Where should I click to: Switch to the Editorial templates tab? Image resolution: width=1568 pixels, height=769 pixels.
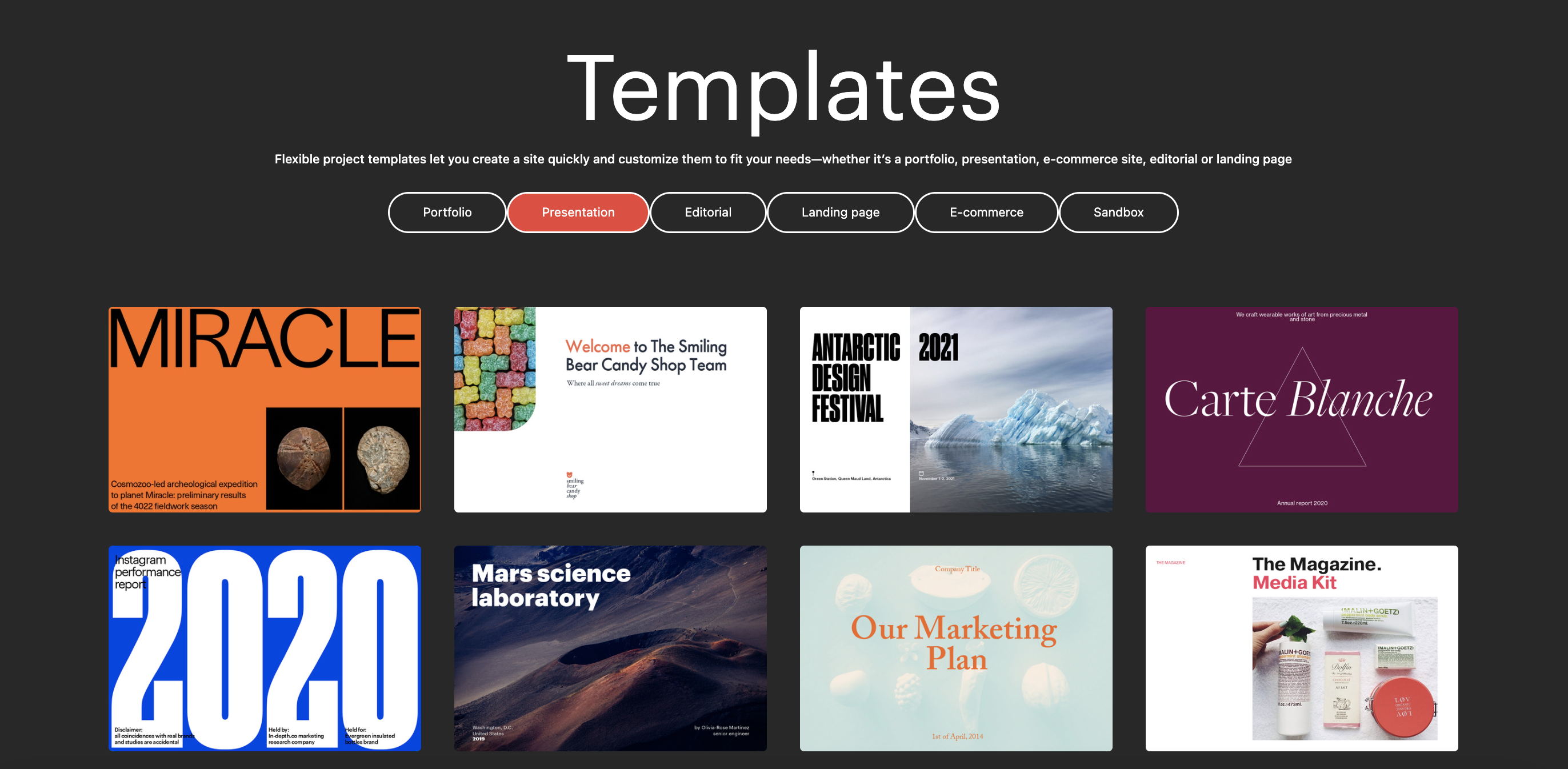click(707, 213)
